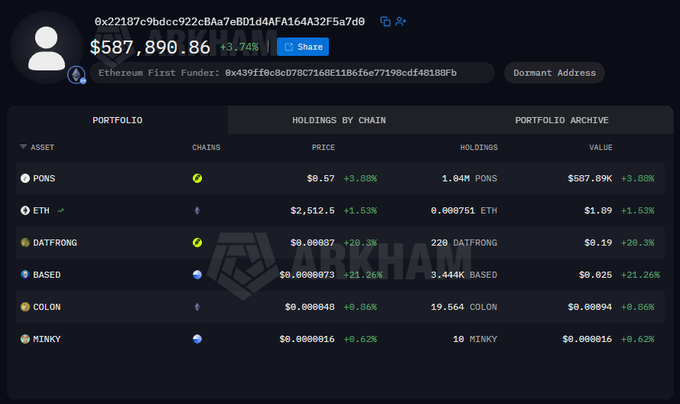Click the Ethereum chain icon in COLON row

[197, 306]
